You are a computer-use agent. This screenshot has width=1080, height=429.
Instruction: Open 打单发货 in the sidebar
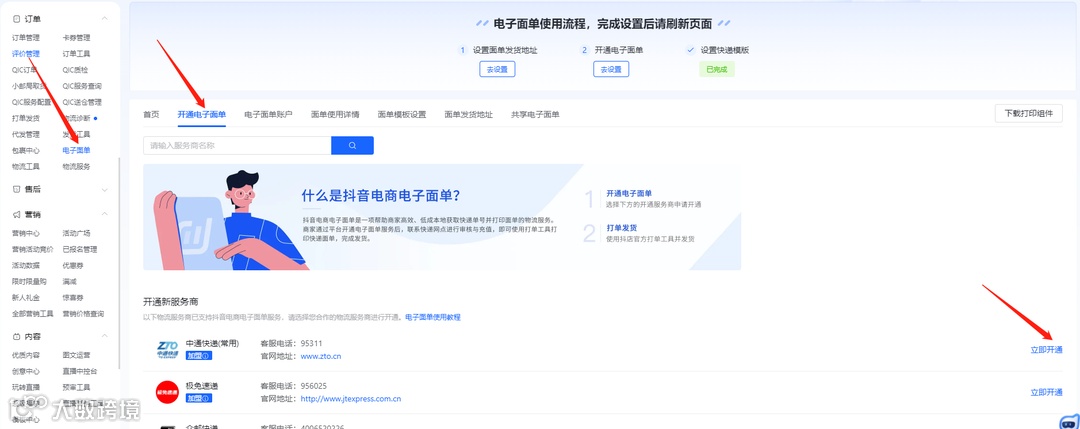[x=25, y=118]
